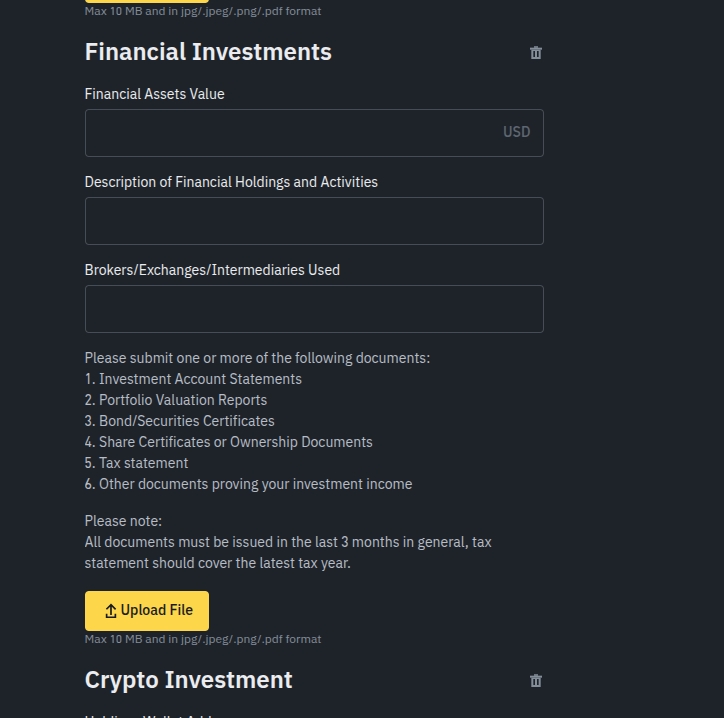724x718 pixels.
Task: Click the Financial Assets Value label
Action: pyautogui.click(x=155, y=94)
